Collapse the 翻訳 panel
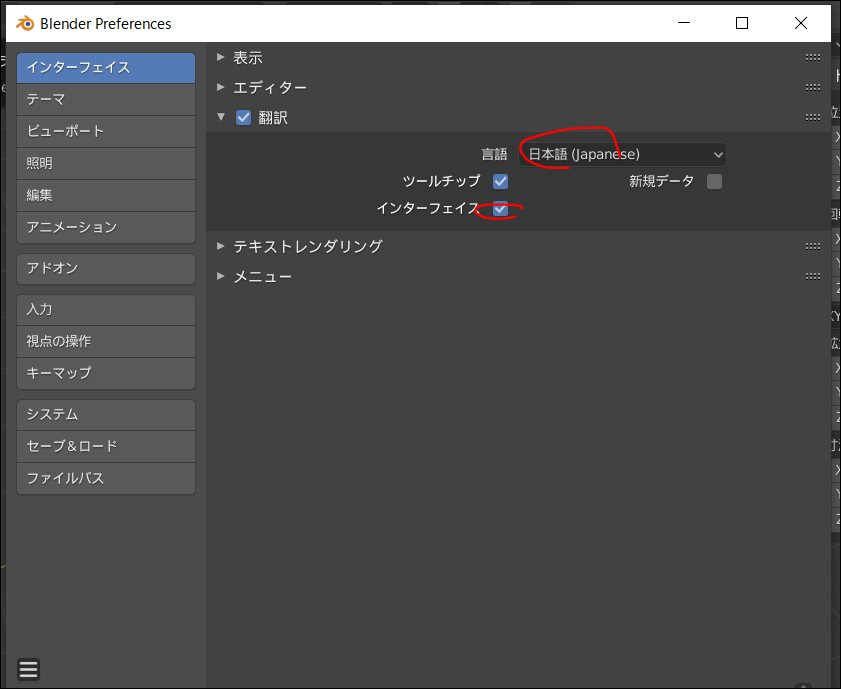Screen dimensions: 841x689 click(220, 117)
